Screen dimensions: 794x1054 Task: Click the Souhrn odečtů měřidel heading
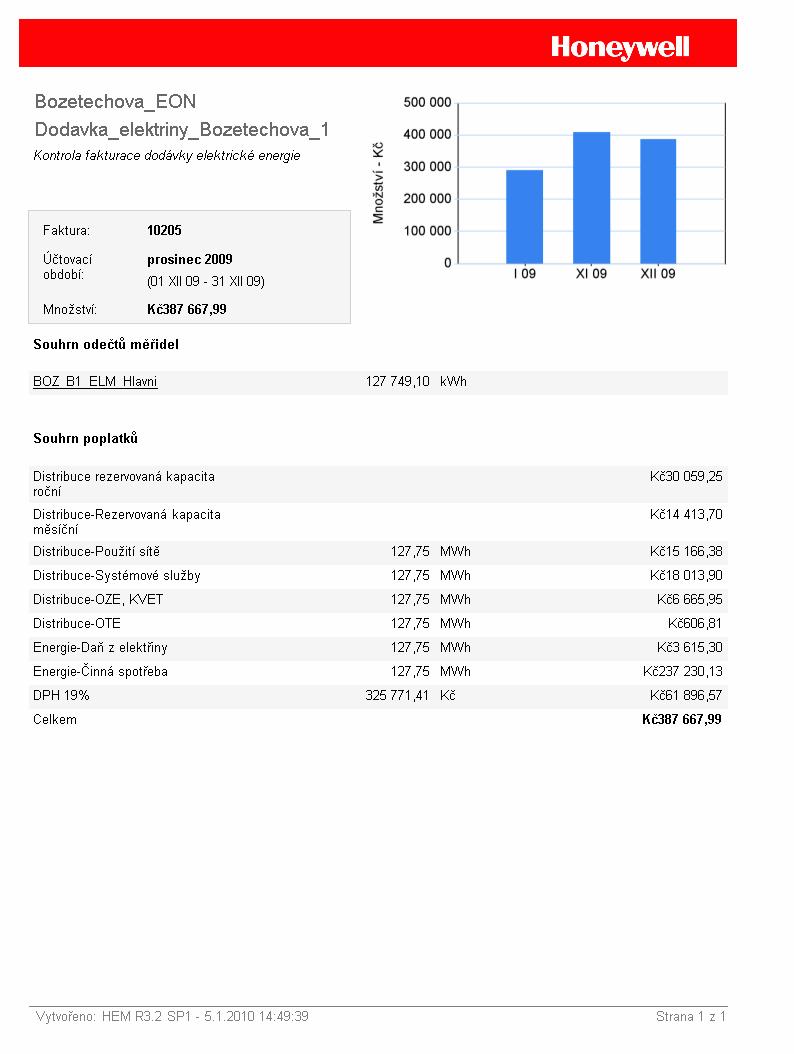(106, 344)
